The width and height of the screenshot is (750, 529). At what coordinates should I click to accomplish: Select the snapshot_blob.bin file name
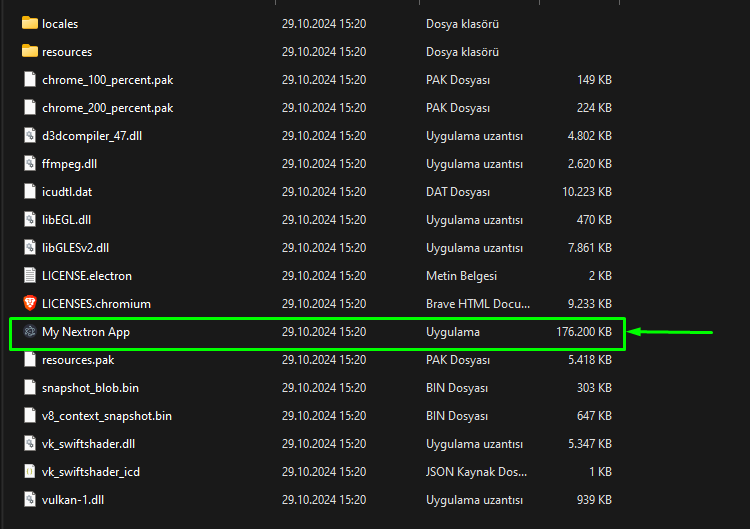point(90,387)
